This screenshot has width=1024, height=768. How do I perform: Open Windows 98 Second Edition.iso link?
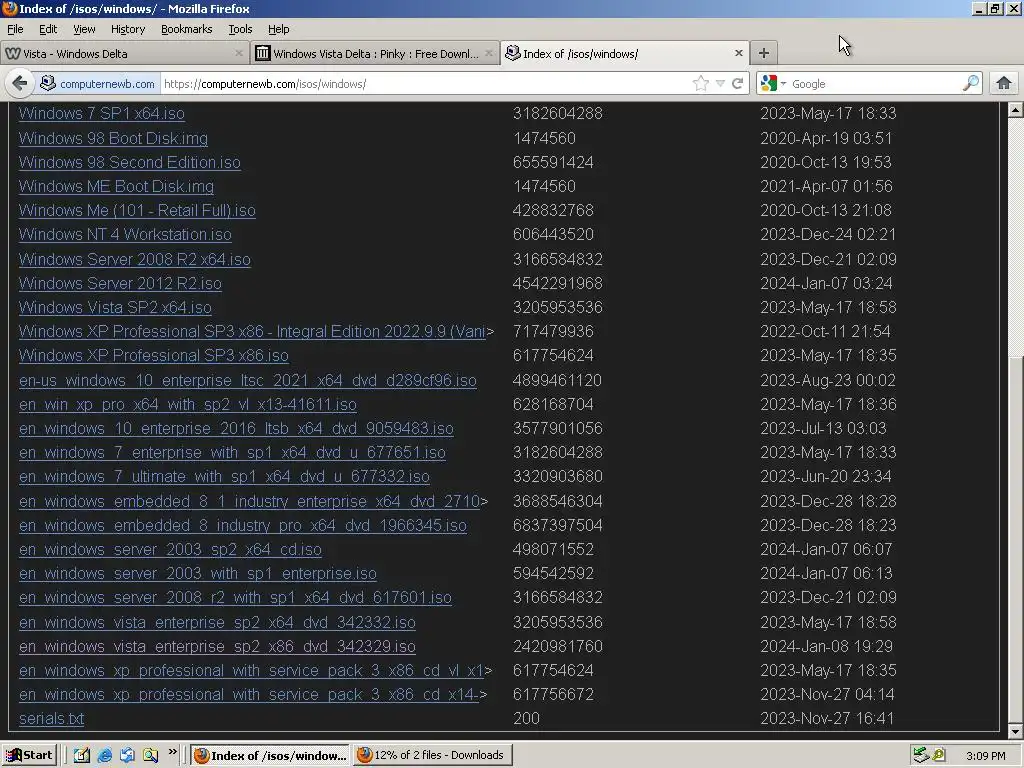click(x=130, y=162)
